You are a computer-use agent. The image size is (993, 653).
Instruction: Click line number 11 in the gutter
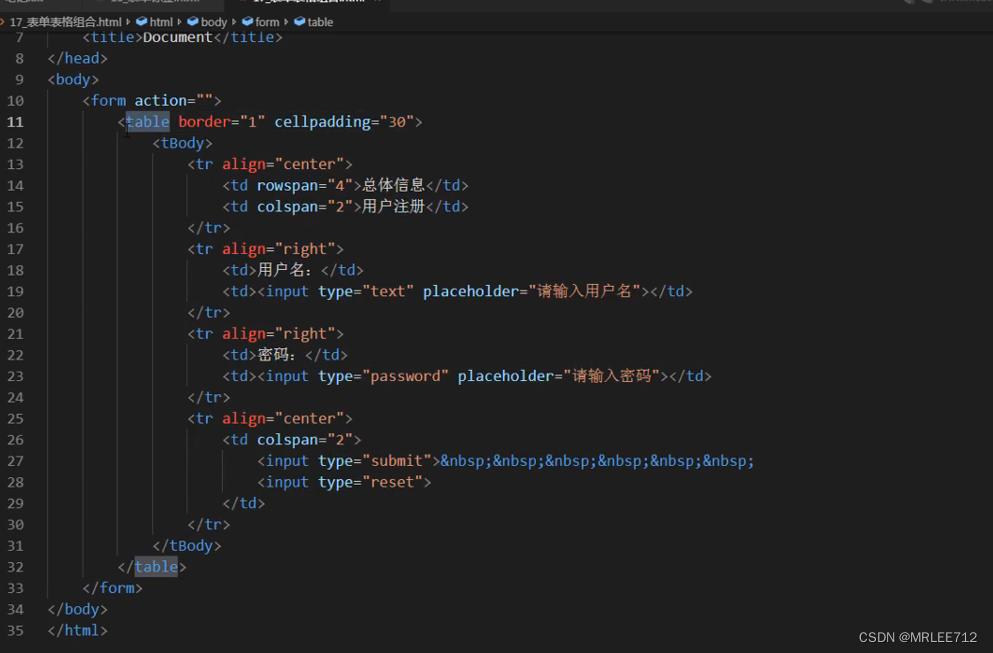click(15, 122)
